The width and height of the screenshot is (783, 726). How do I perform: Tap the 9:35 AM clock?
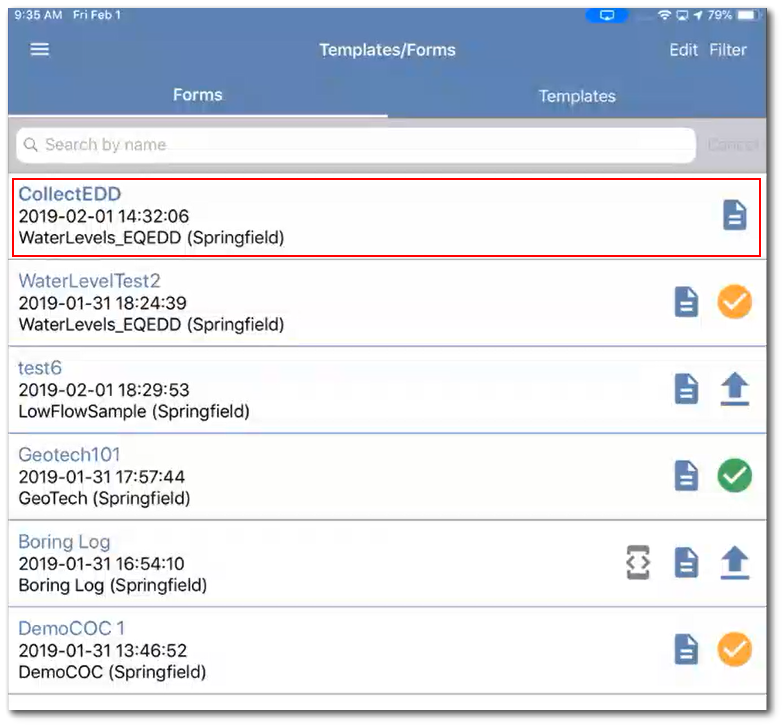38,15
